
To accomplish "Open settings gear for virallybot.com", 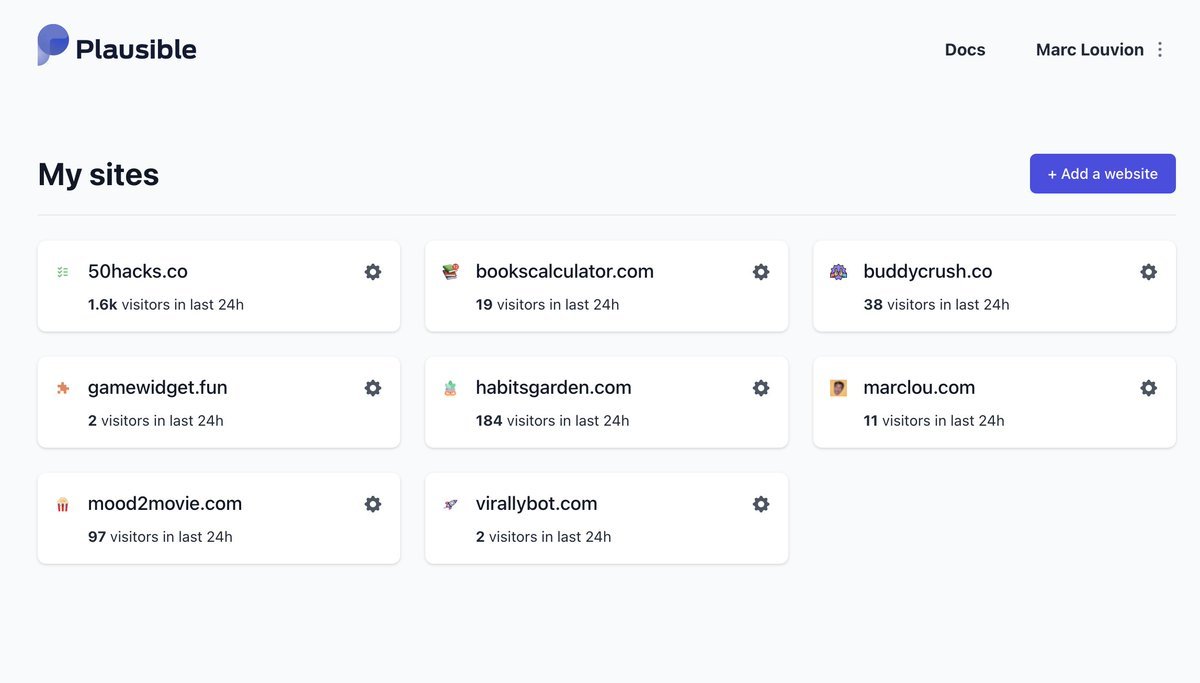I will [x=761, y=504].
